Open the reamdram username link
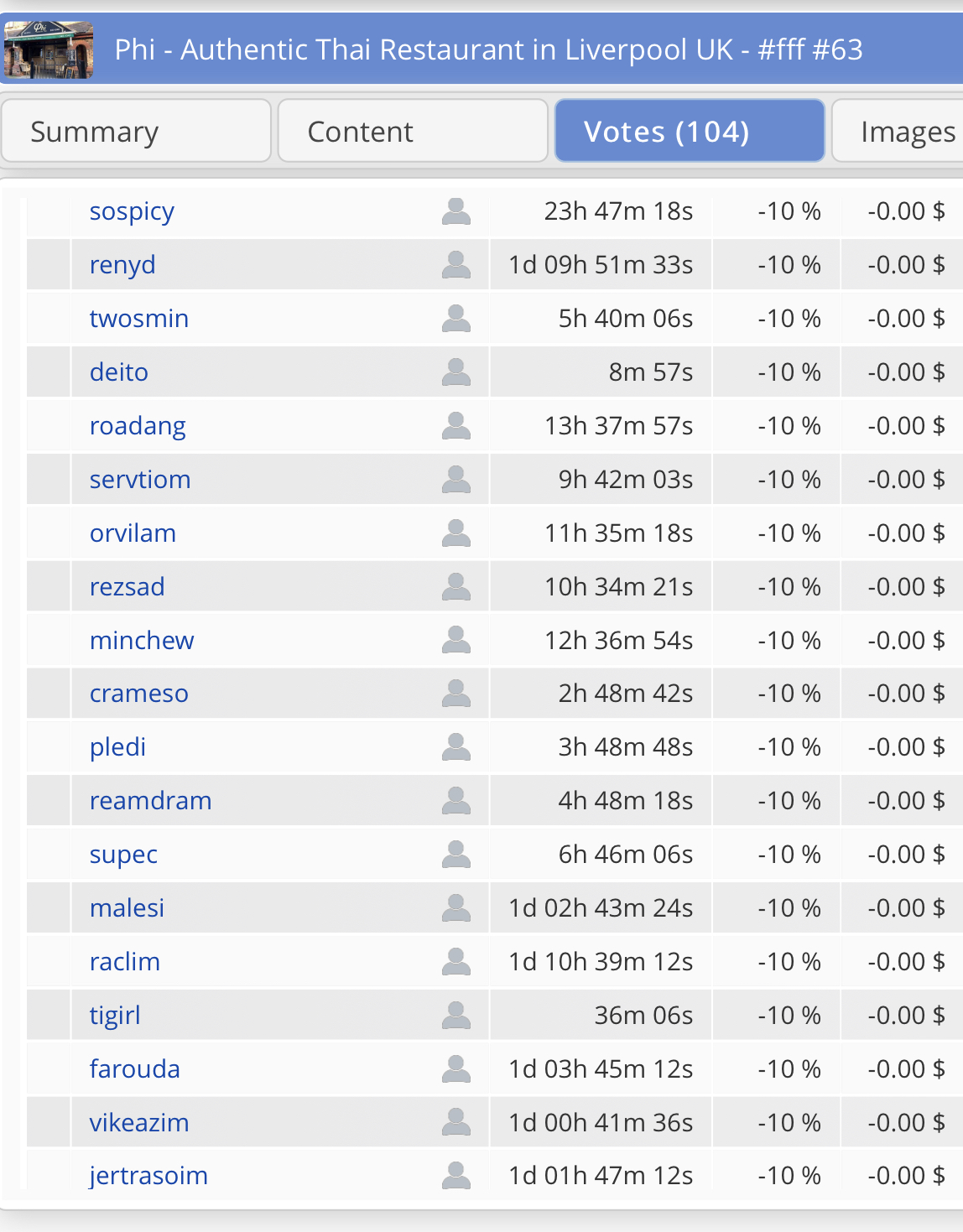This screenshot has height=1232, width=963. [x=150, y=801]
